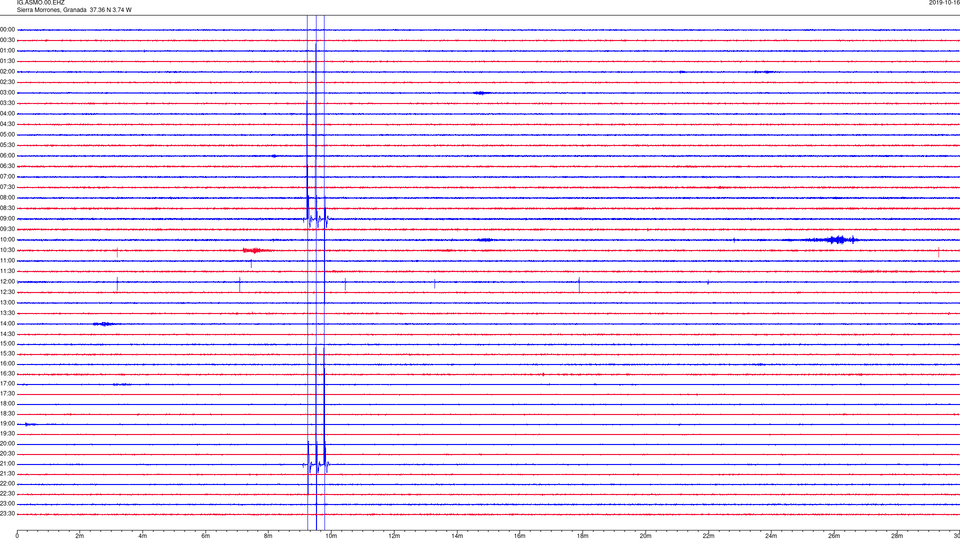
Task: Select the 01:30 row label
Action: pos(7,61)
